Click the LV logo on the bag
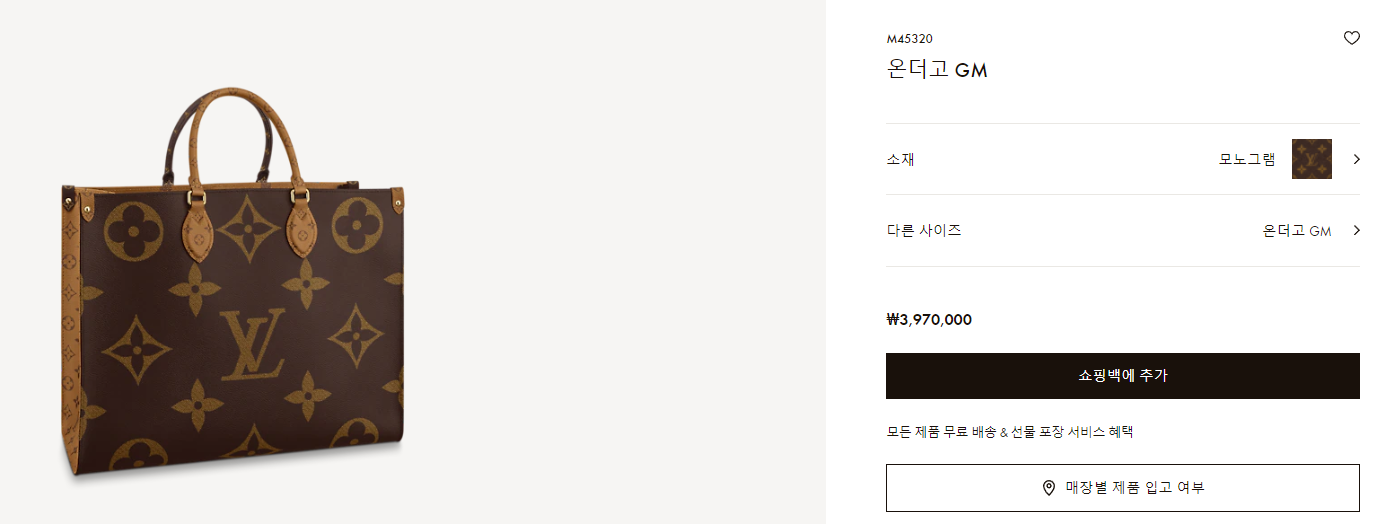Image resolution: width=1386 pixels, height=524 pixels. [253, 345]
